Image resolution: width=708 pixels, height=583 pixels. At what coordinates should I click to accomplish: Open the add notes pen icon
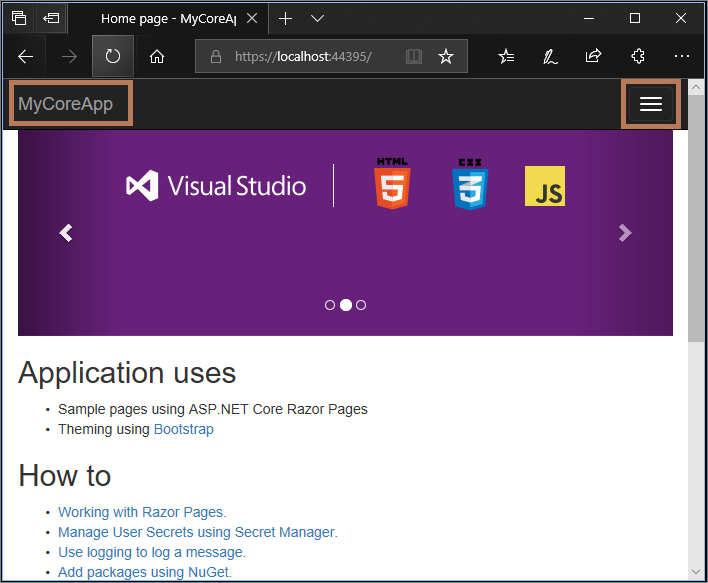click(550, 57)
